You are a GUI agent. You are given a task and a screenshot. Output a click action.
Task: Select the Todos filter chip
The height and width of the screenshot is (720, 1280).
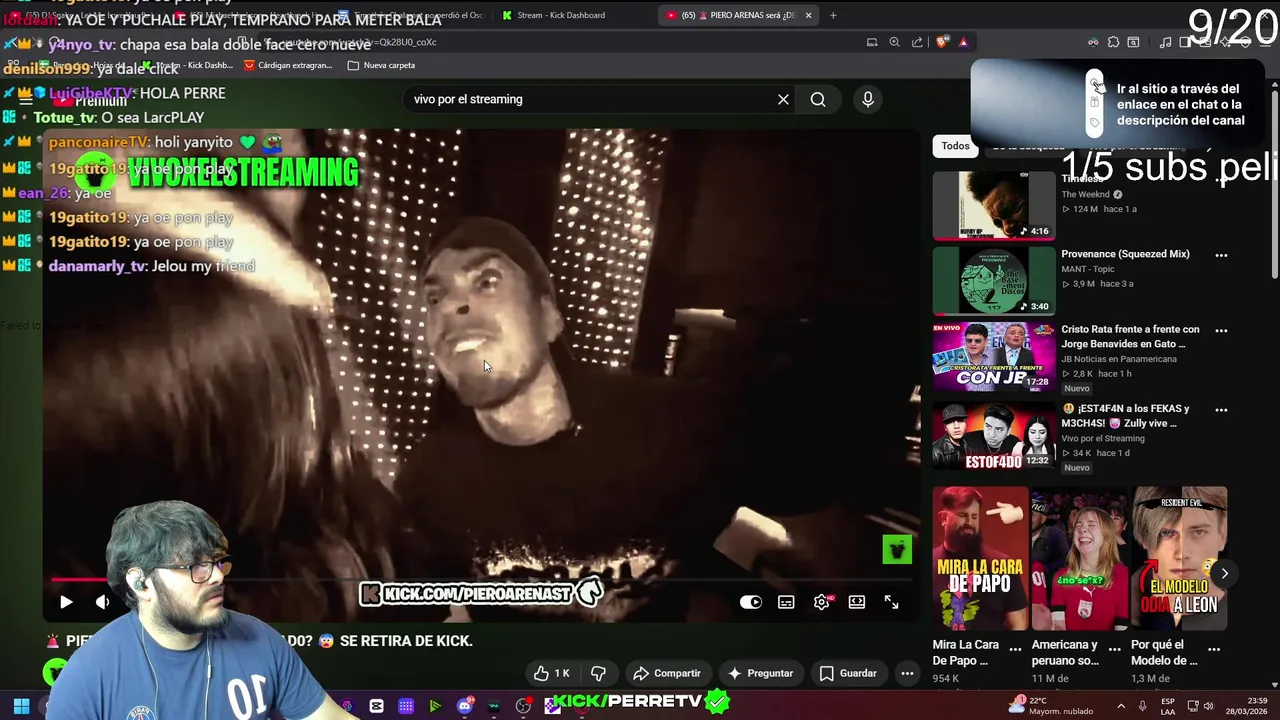coord(955,146)
